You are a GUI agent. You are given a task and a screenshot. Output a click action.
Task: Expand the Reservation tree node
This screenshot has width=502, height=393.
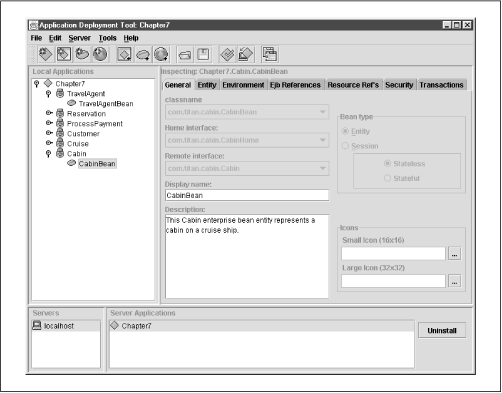click(49, 113)
